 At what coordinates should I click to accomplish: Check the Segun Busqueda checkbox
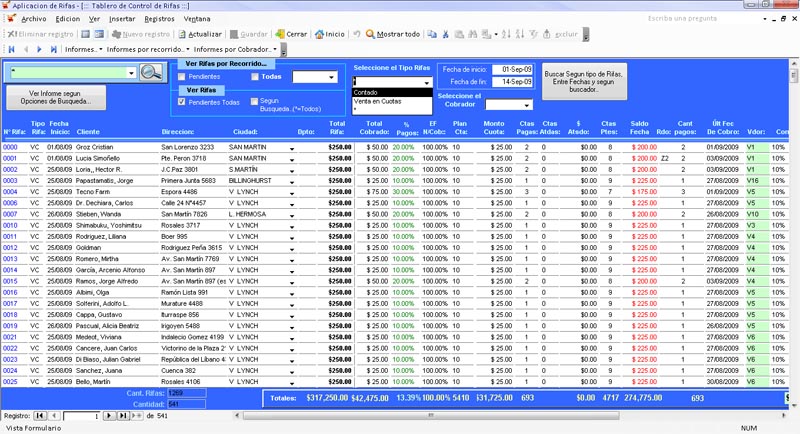coord(254,101)
